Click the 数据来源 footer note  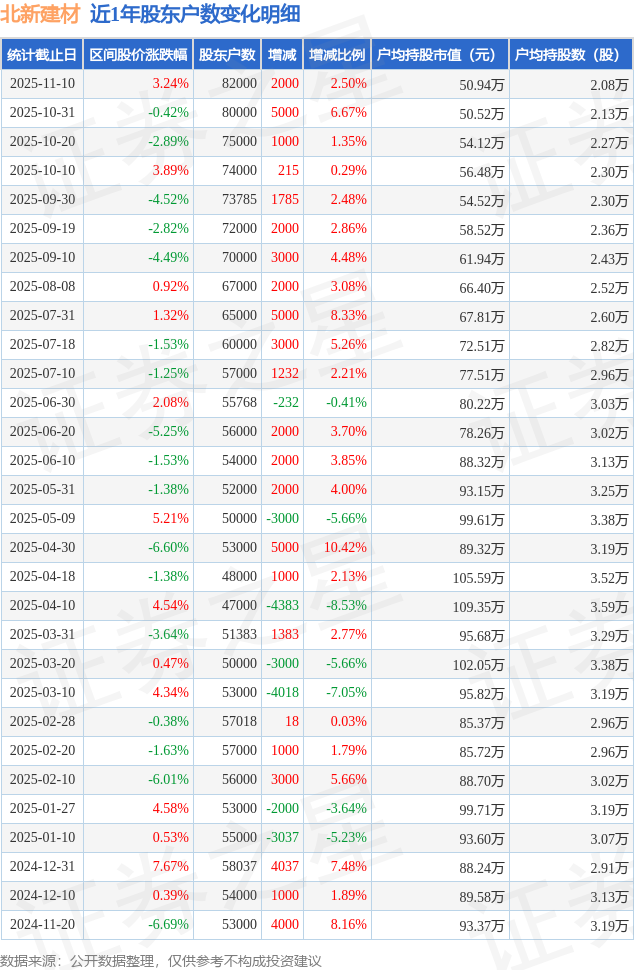click(162, 961)
